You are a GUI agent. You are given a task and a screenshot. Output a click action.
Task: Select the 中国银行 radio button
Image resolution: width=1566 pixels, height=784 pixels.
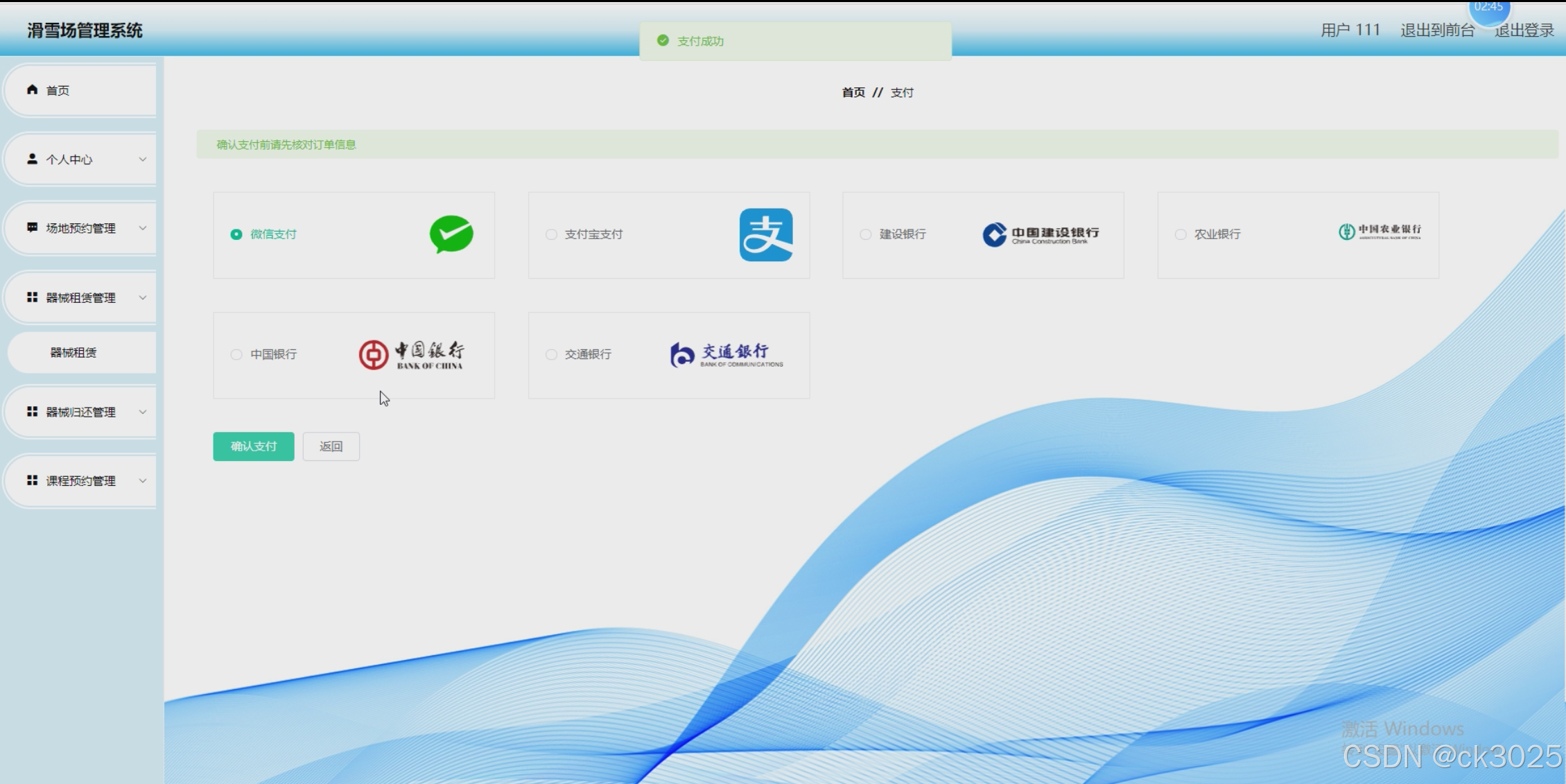[236, 354]
